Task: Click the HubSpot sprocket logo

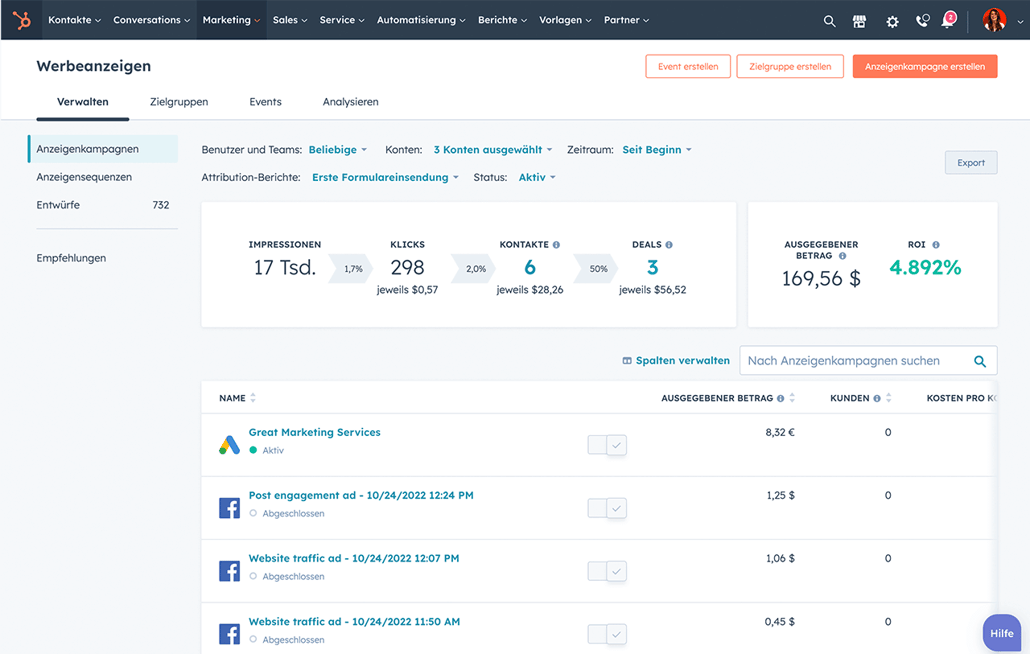Action: click(21, 20)
